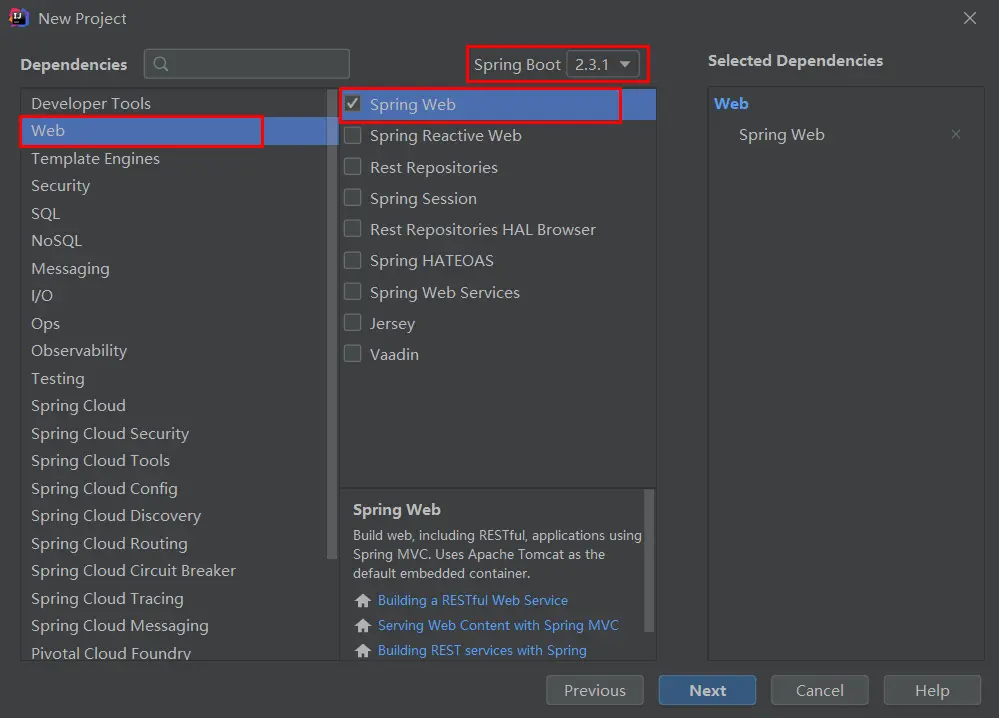Check Spring HATEOAS dependency
999x718 pixels.
pos(352,260)
